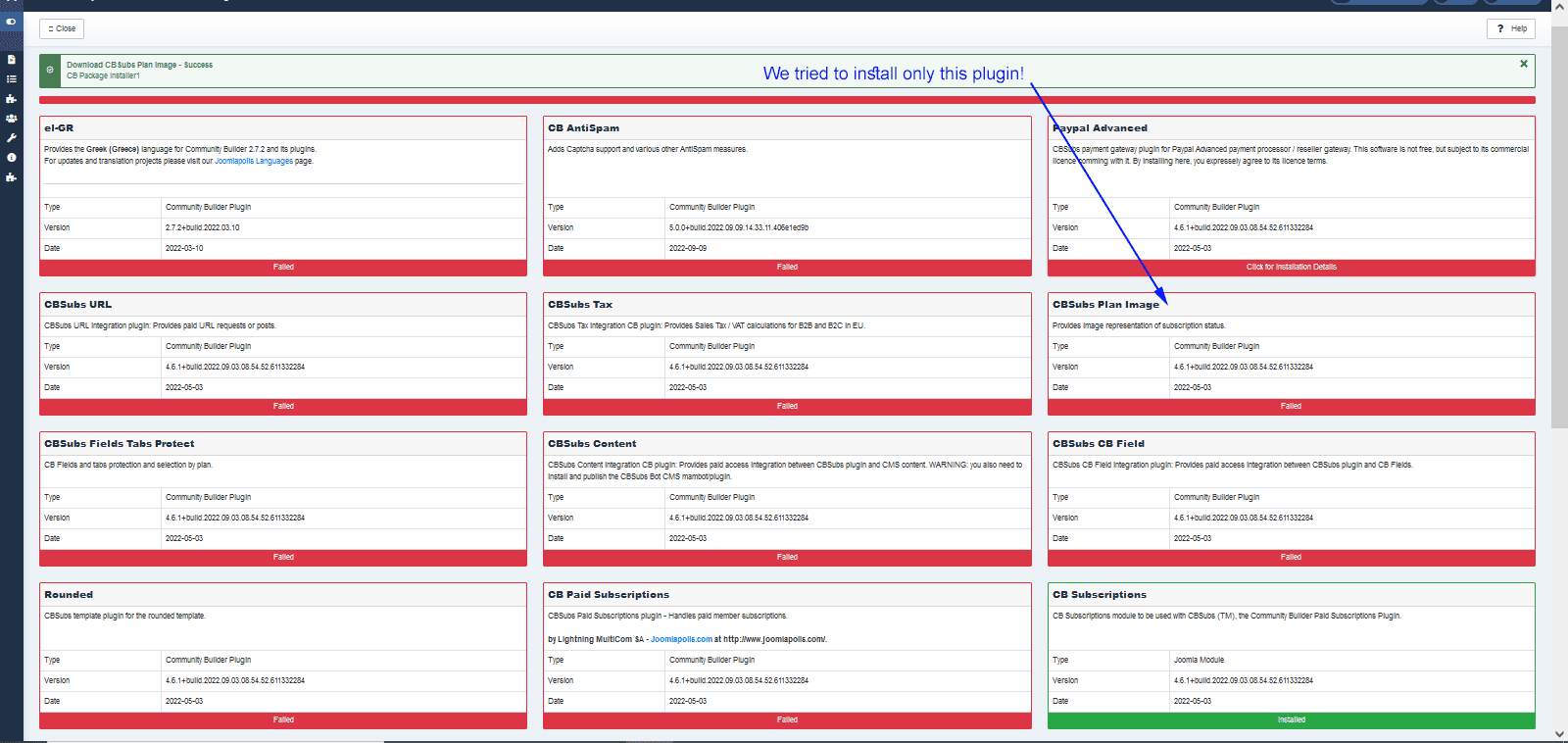Open the Menus list icon in sidebar
Image resolution: width=1568 pixels, height=743 pixels.
point(11,79)
